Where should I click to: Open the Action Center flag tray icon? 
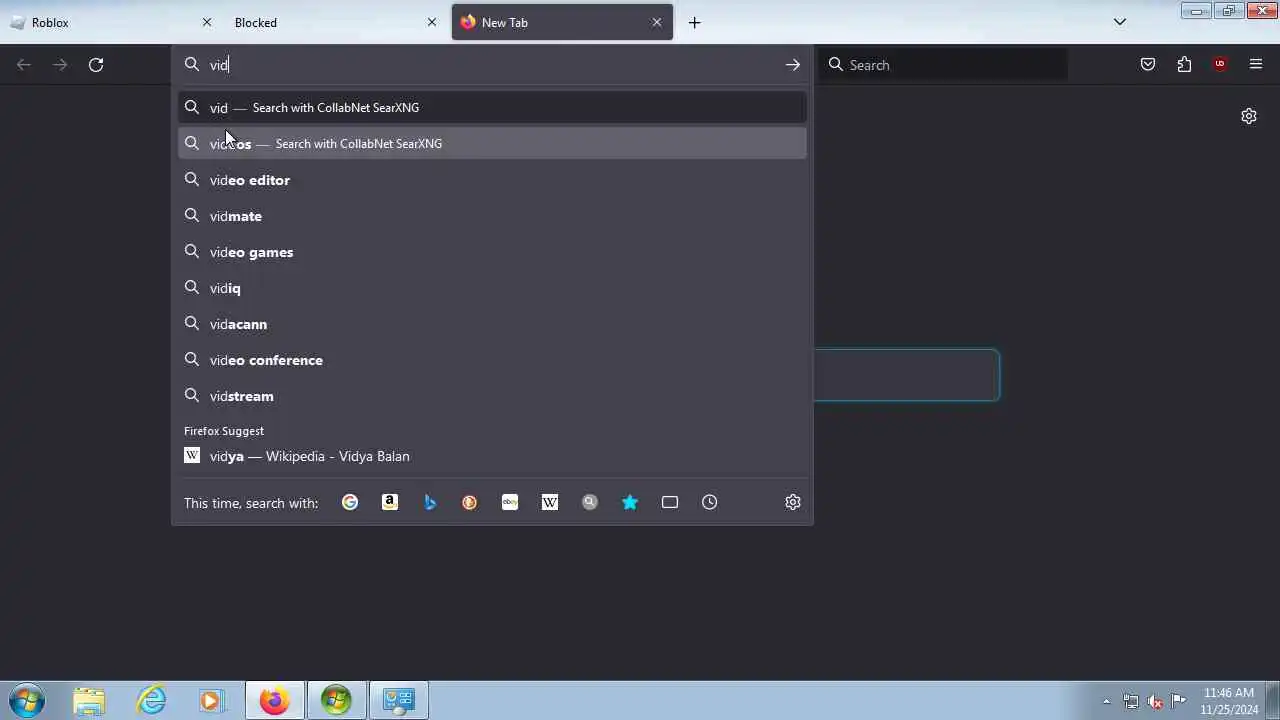(1179, 701)
